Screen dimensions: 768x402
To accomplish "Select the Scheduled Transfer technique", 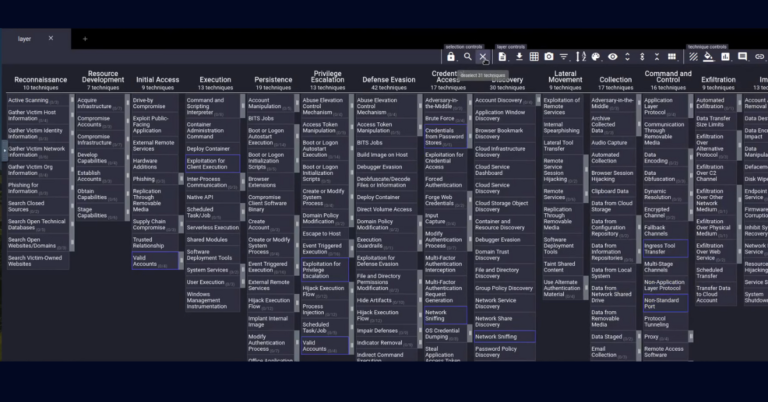I will [716, 273].
